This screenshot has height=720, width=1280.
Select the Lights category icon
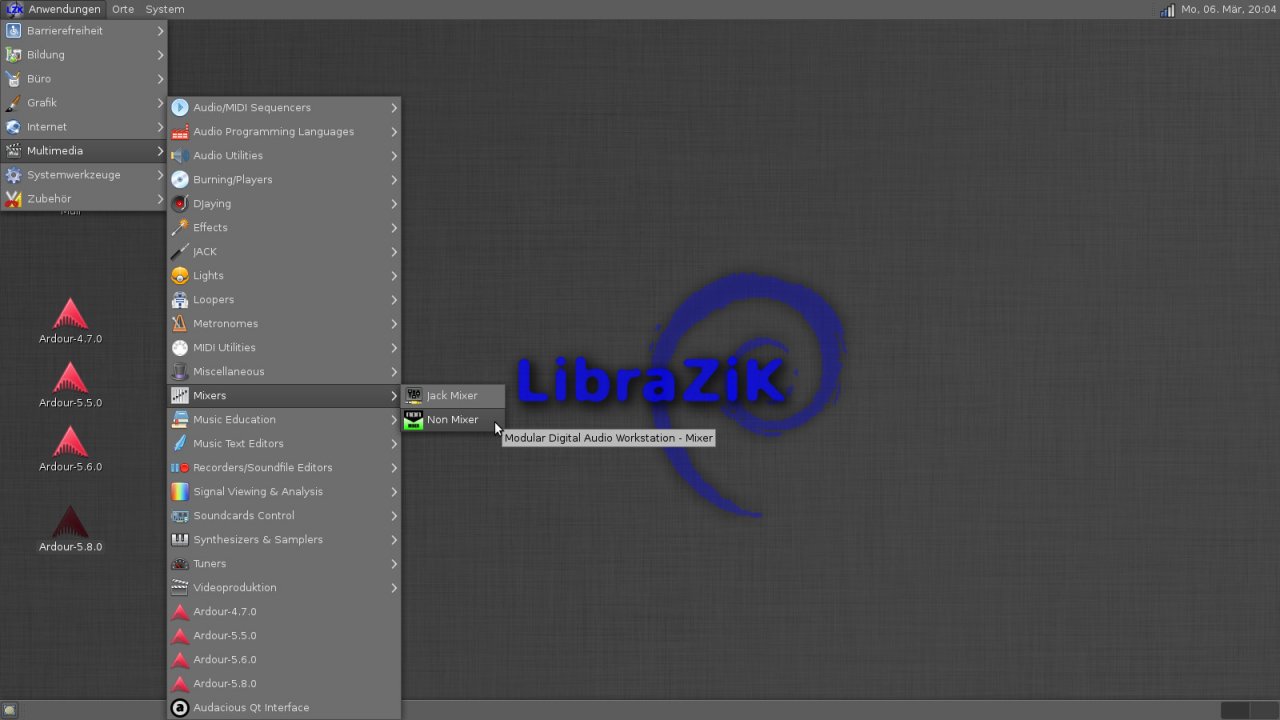[180, 276]
